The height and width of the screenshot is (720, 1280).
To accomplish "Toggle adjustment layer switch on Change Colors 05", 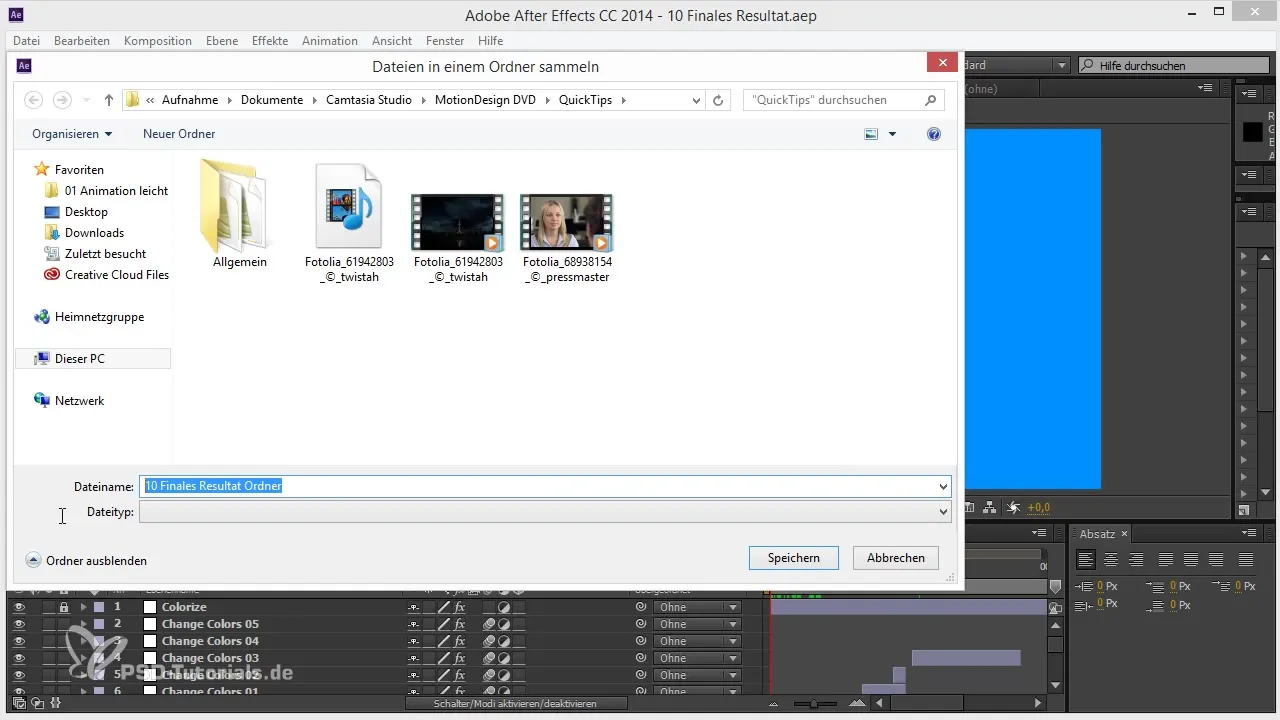I will tap(504, 624).
